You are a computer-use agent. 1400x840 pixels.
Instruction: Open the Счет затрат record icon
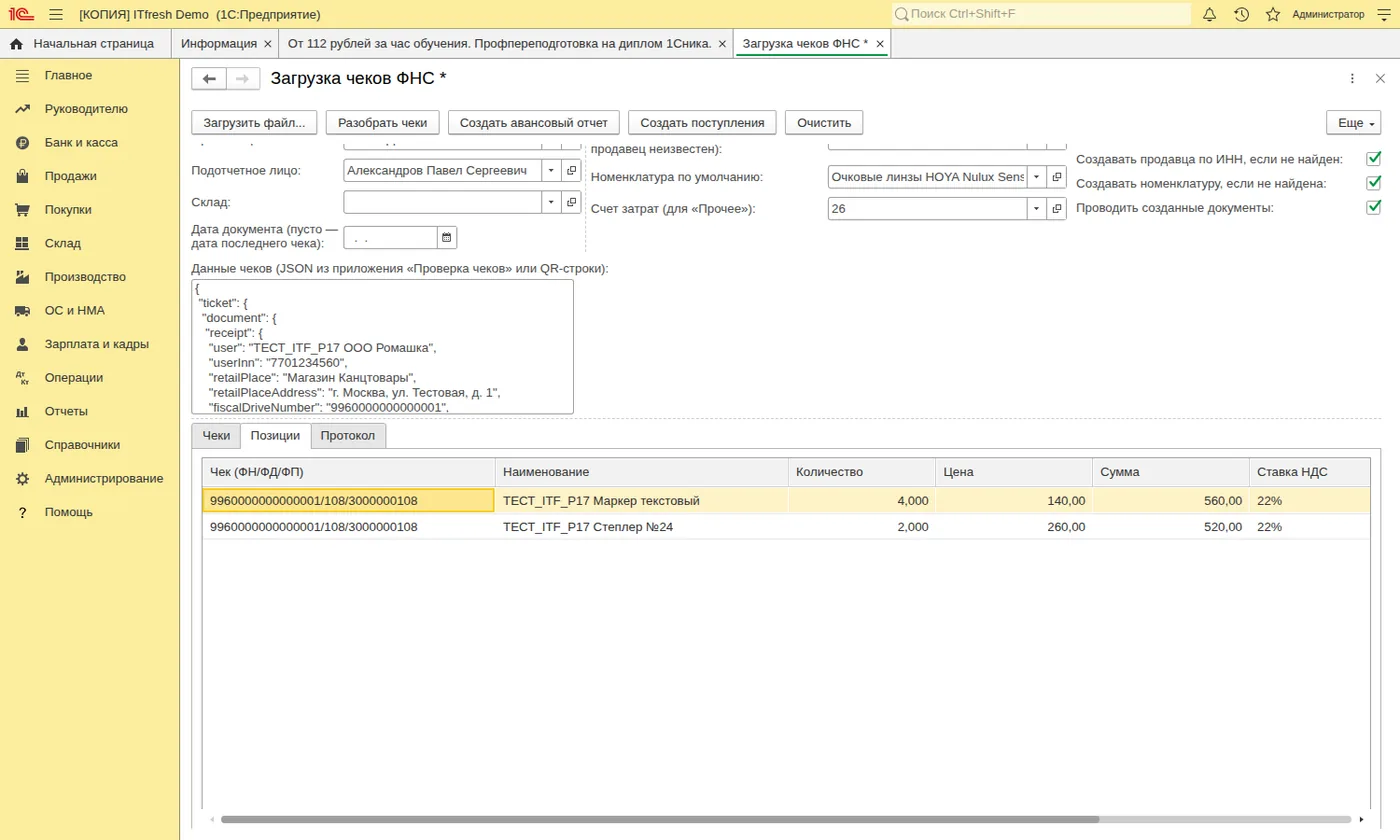1057,208
